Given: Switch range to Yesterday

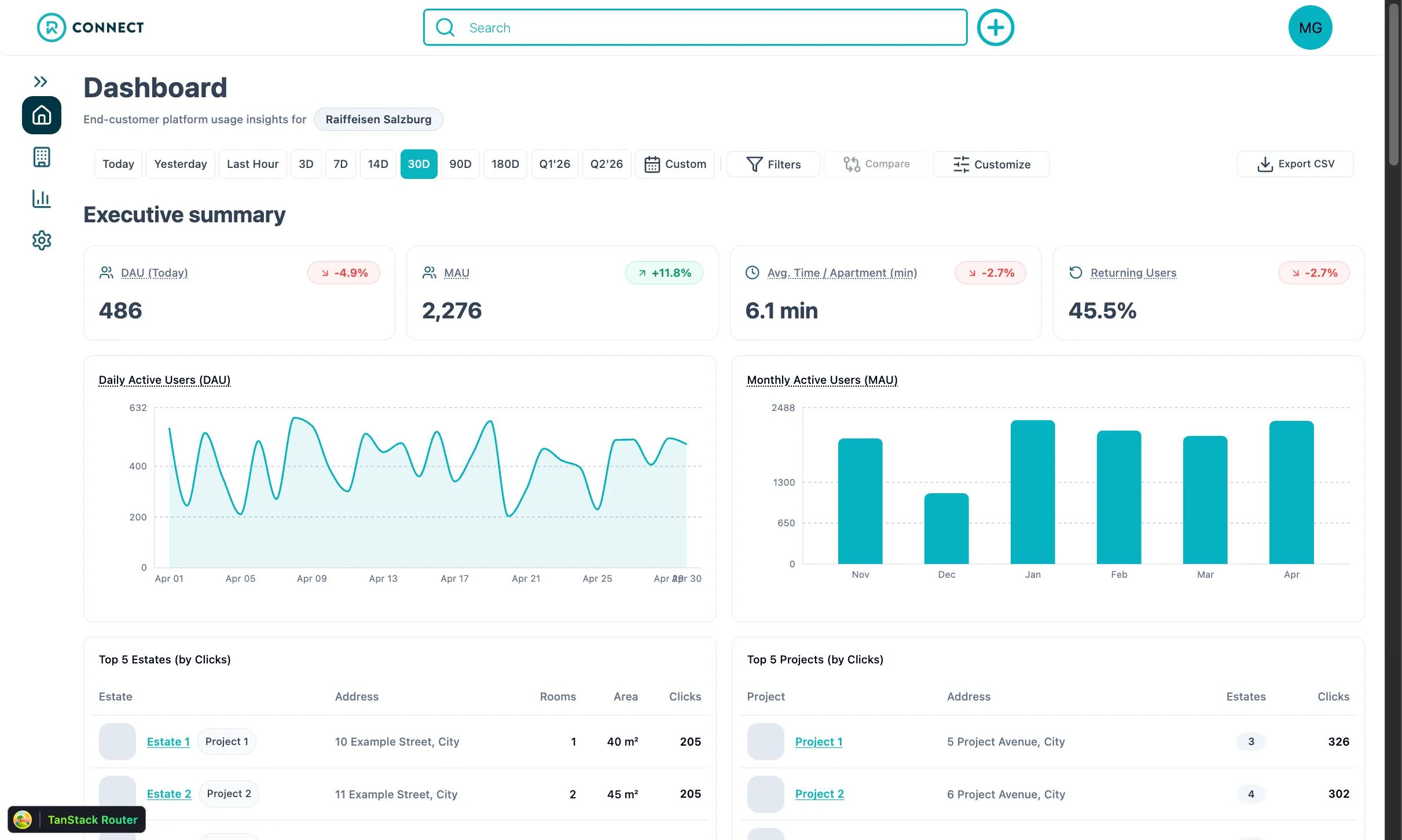Looking at the screenshot, I should tap(181, 164).
